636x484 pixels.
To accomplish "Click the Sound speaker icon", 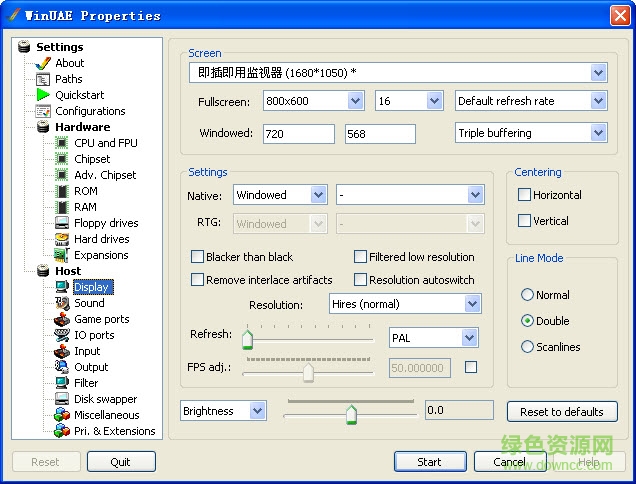I will [62, 303].
